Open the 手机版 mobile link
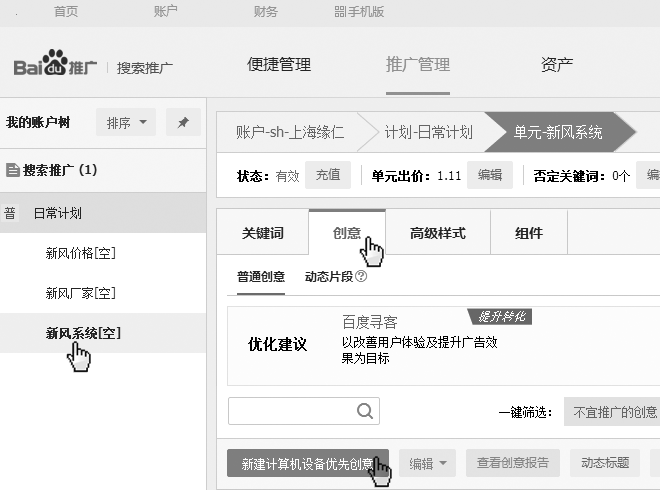 coord(358,12)
